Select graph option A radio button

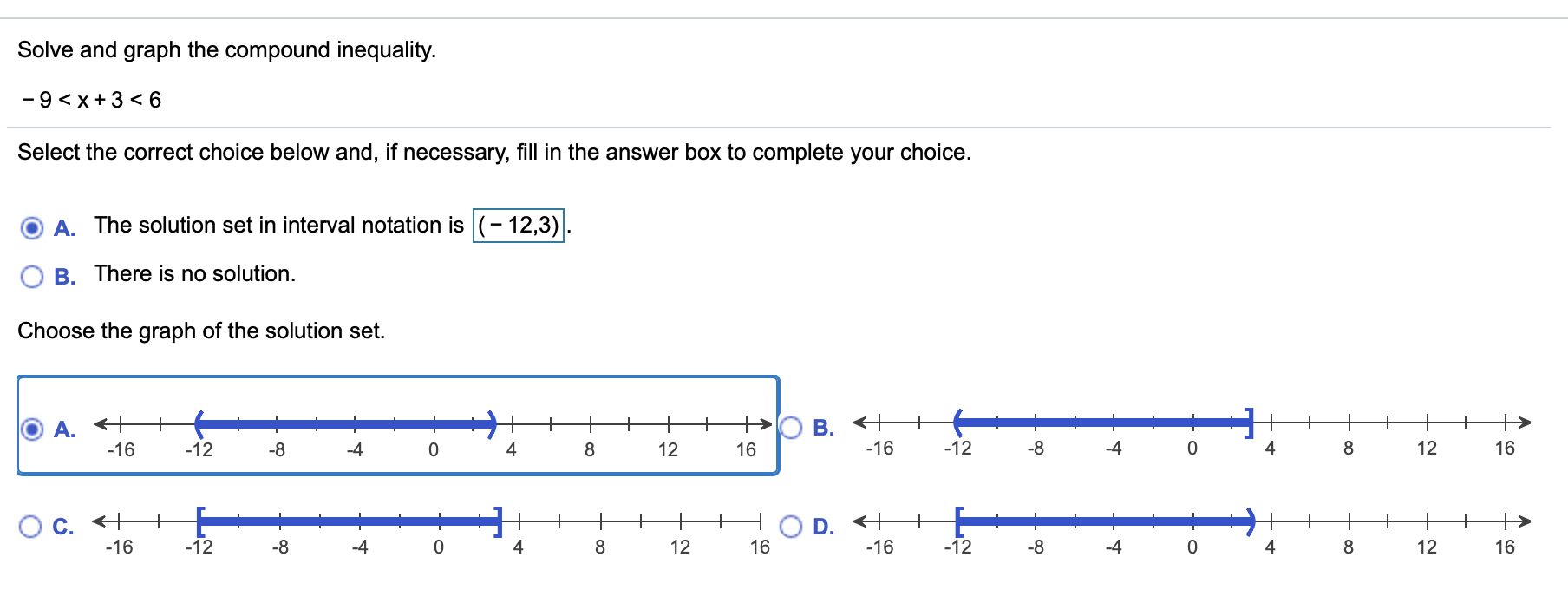32,429
